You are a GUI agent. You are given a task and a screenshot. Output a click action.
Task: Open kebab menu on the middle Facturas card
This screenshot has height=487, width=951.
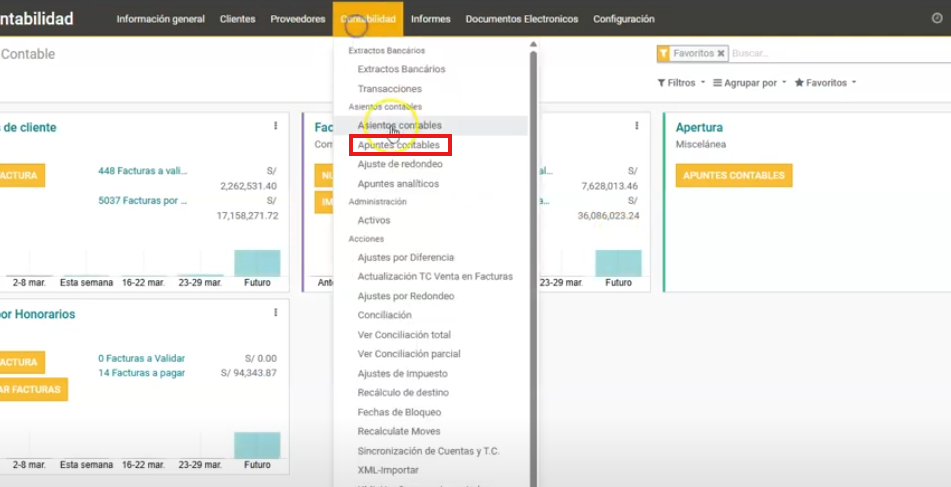point(636,126)
